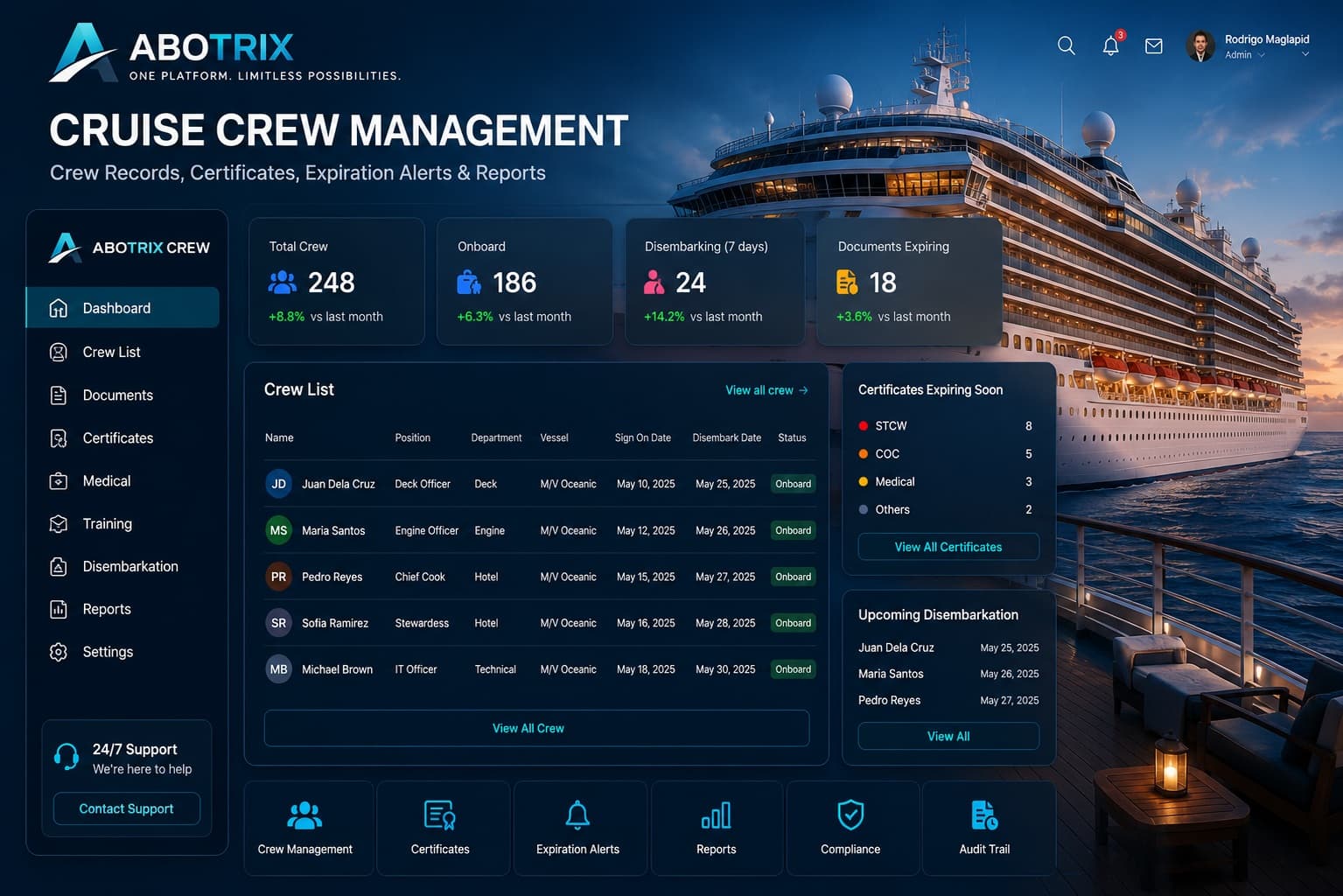Open the search magnifier icon
The image size is (1343, 896).
[1066, 45]
